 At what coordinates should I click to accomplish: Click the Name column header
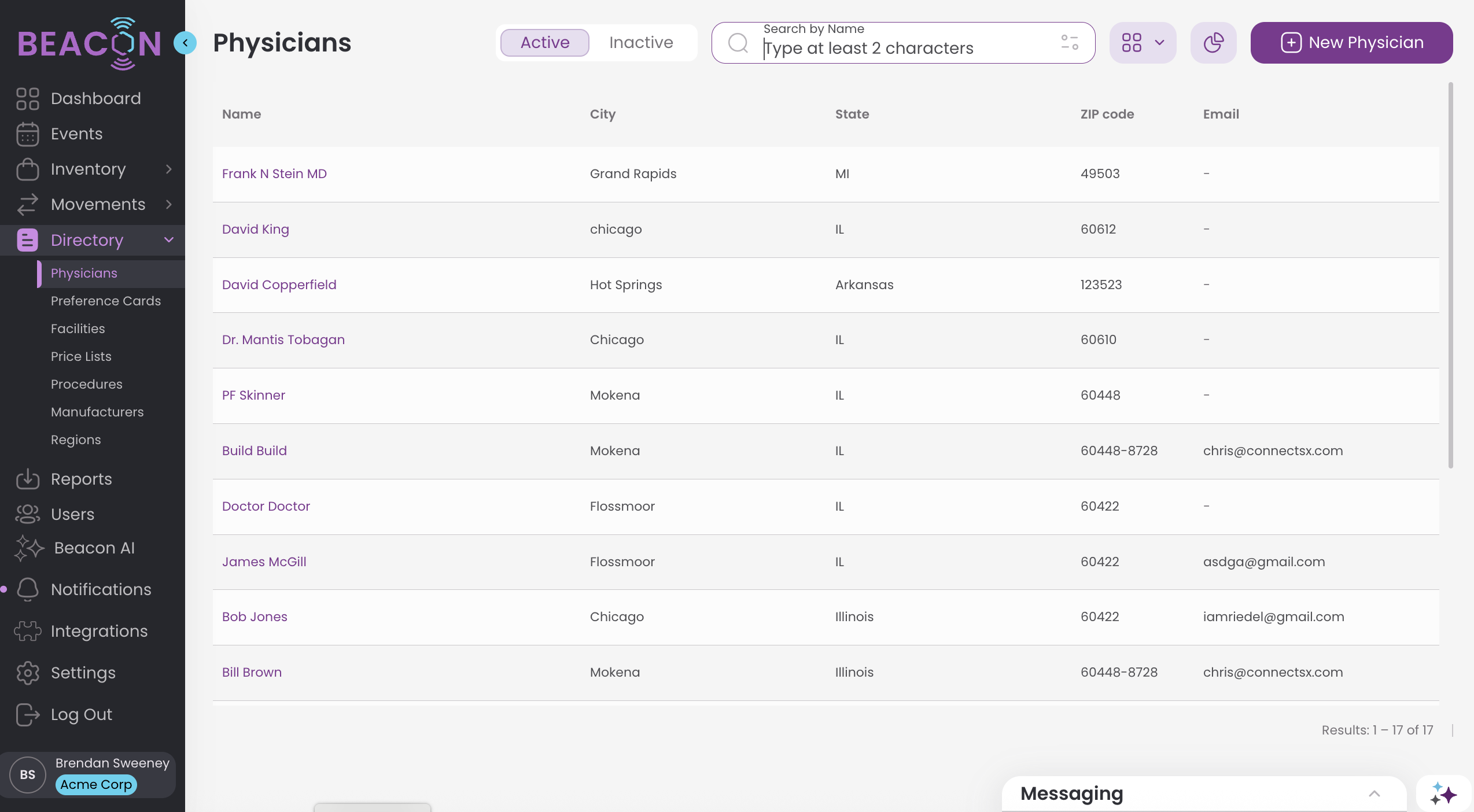(x=241, y=115)
